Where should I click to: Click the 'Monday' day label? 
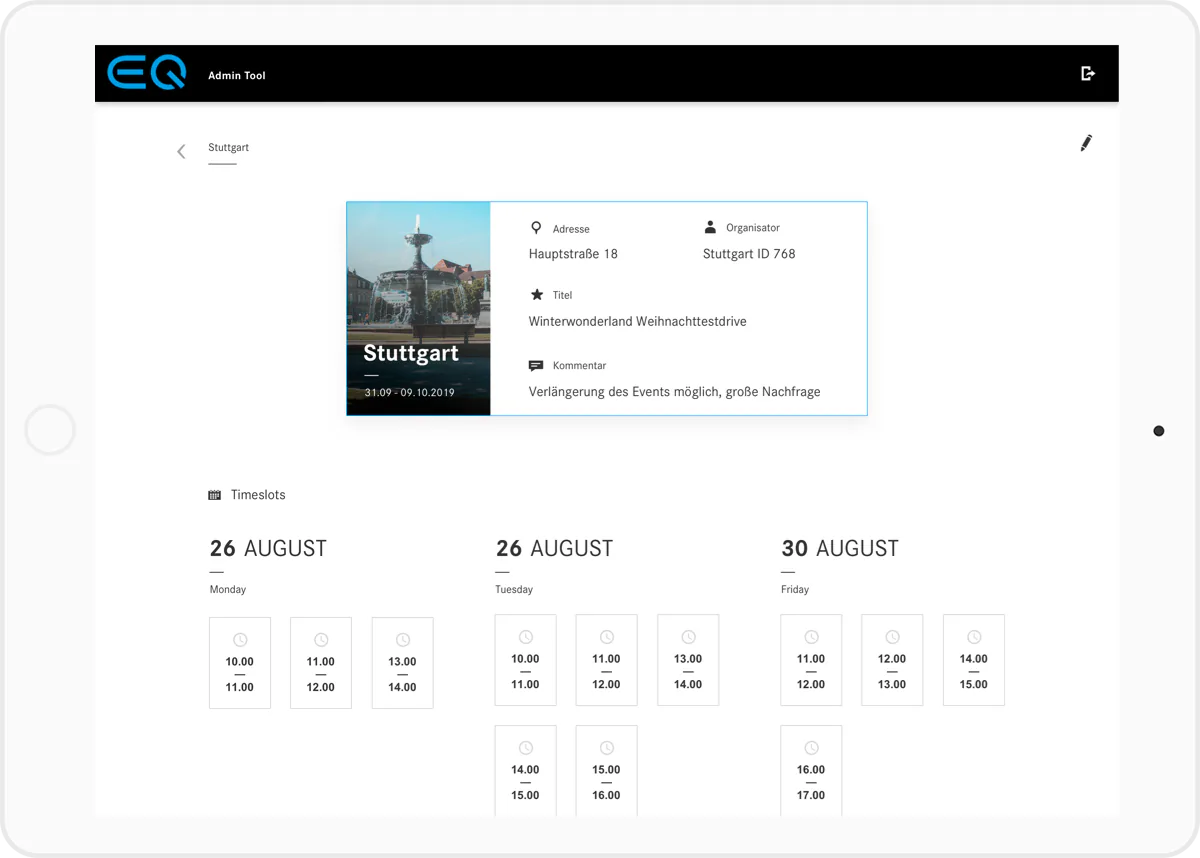click(228, 590)
